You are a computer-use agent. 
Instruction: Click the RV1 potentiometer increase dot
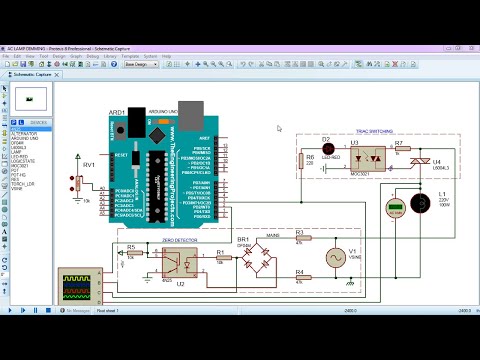[72, 178]
